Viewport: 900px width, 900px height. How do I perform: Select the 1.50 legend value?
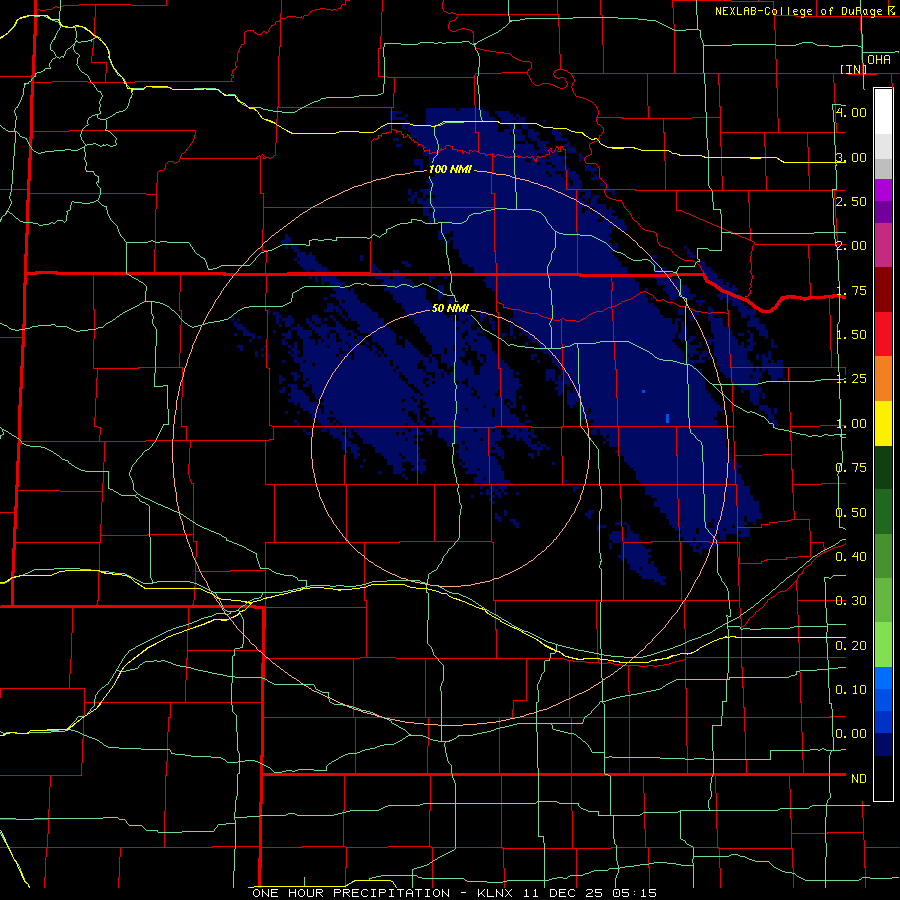coord(851,335)
